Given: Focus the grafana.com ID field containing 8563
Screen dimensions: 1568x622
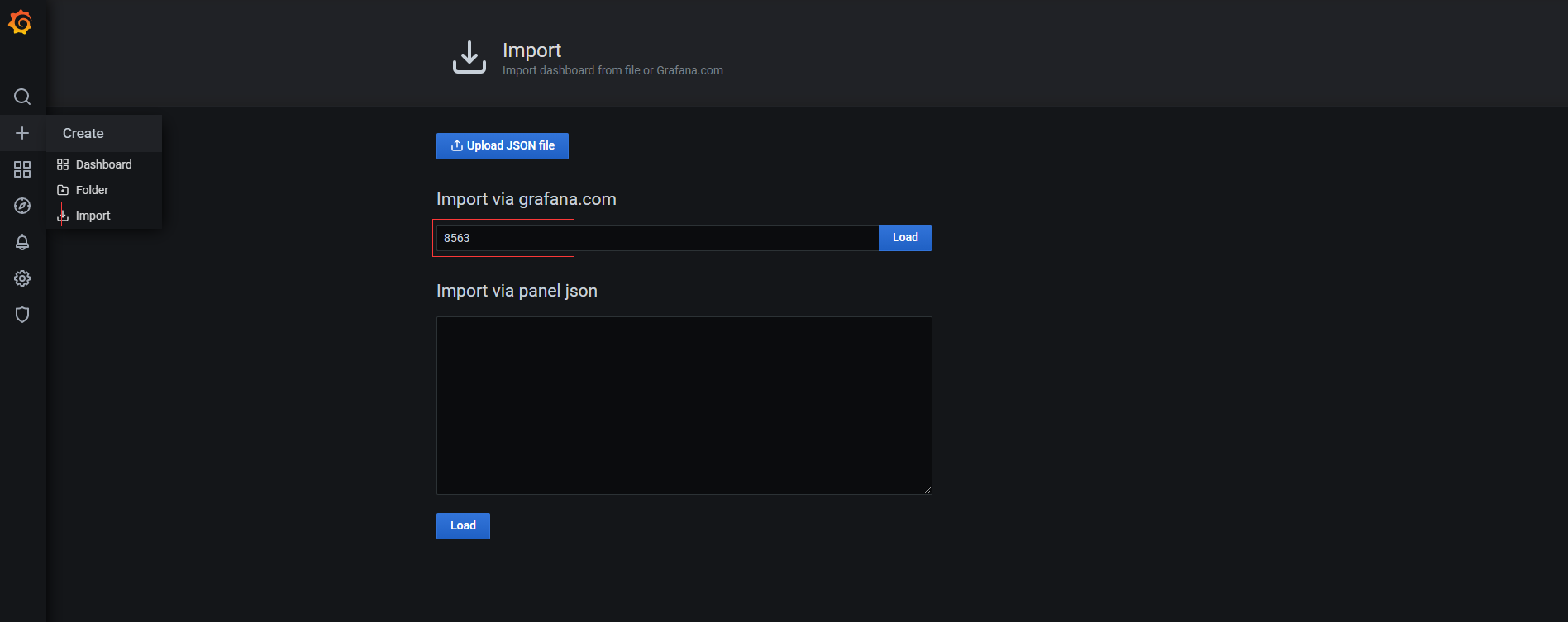Looking at the screenshot, I should click(656, 238).
